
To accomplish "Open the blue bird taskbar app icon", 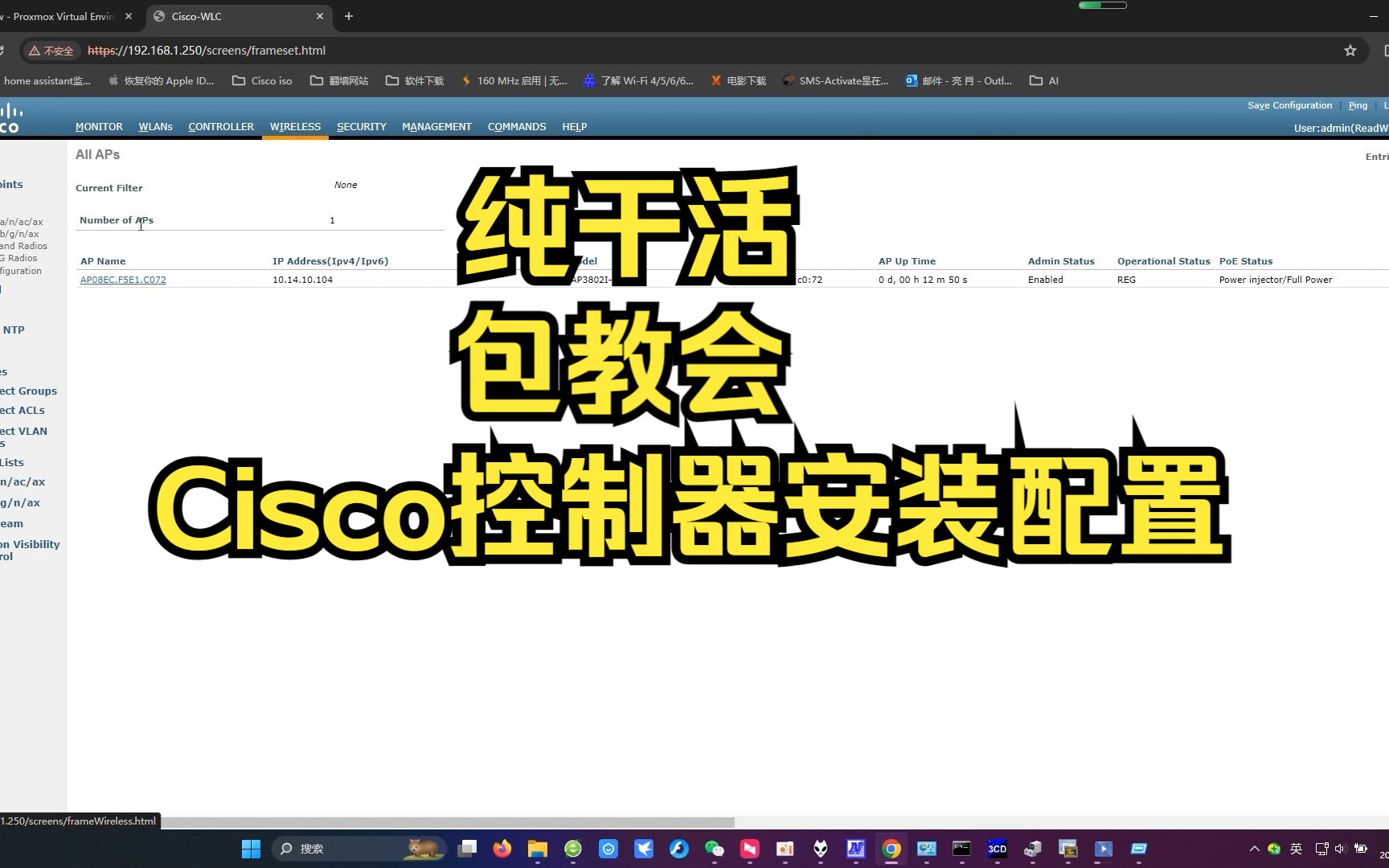I will [644, 849].
